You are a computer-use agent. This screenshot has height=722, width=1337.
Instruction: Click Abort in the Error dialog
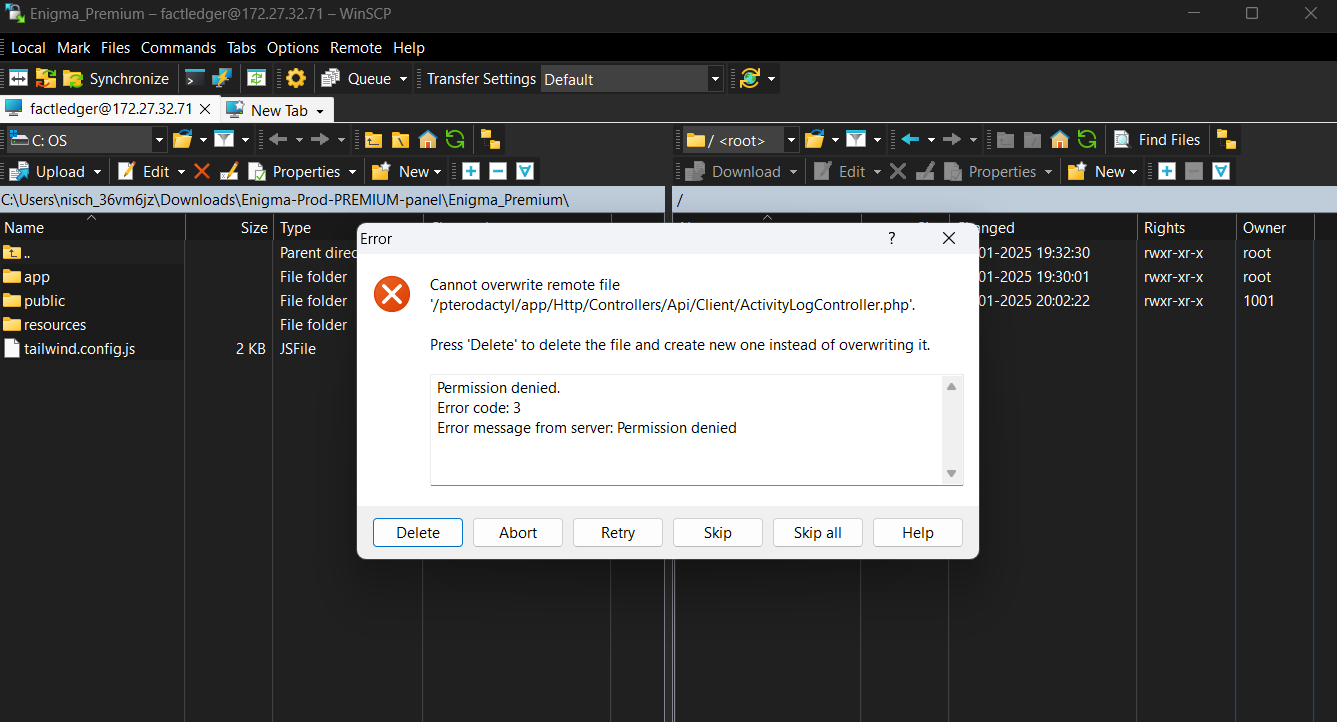[518, 532]
